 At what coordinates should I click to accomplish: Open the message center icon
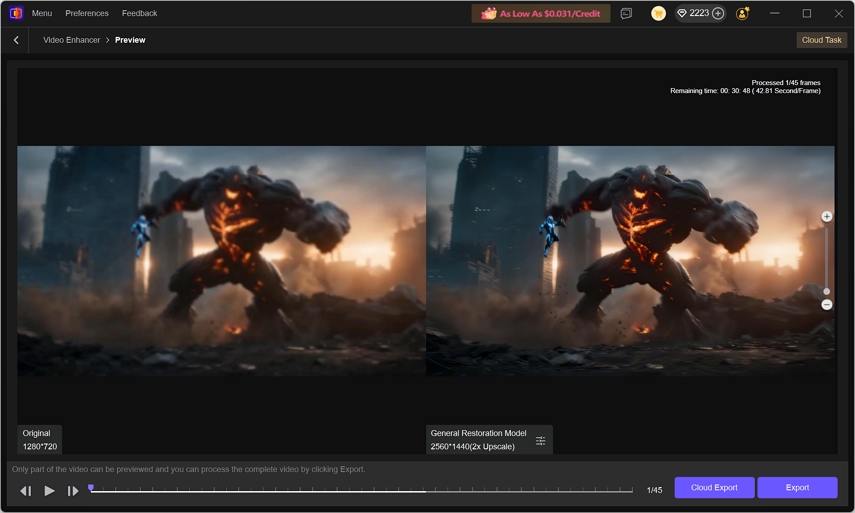tap(626, 14)
